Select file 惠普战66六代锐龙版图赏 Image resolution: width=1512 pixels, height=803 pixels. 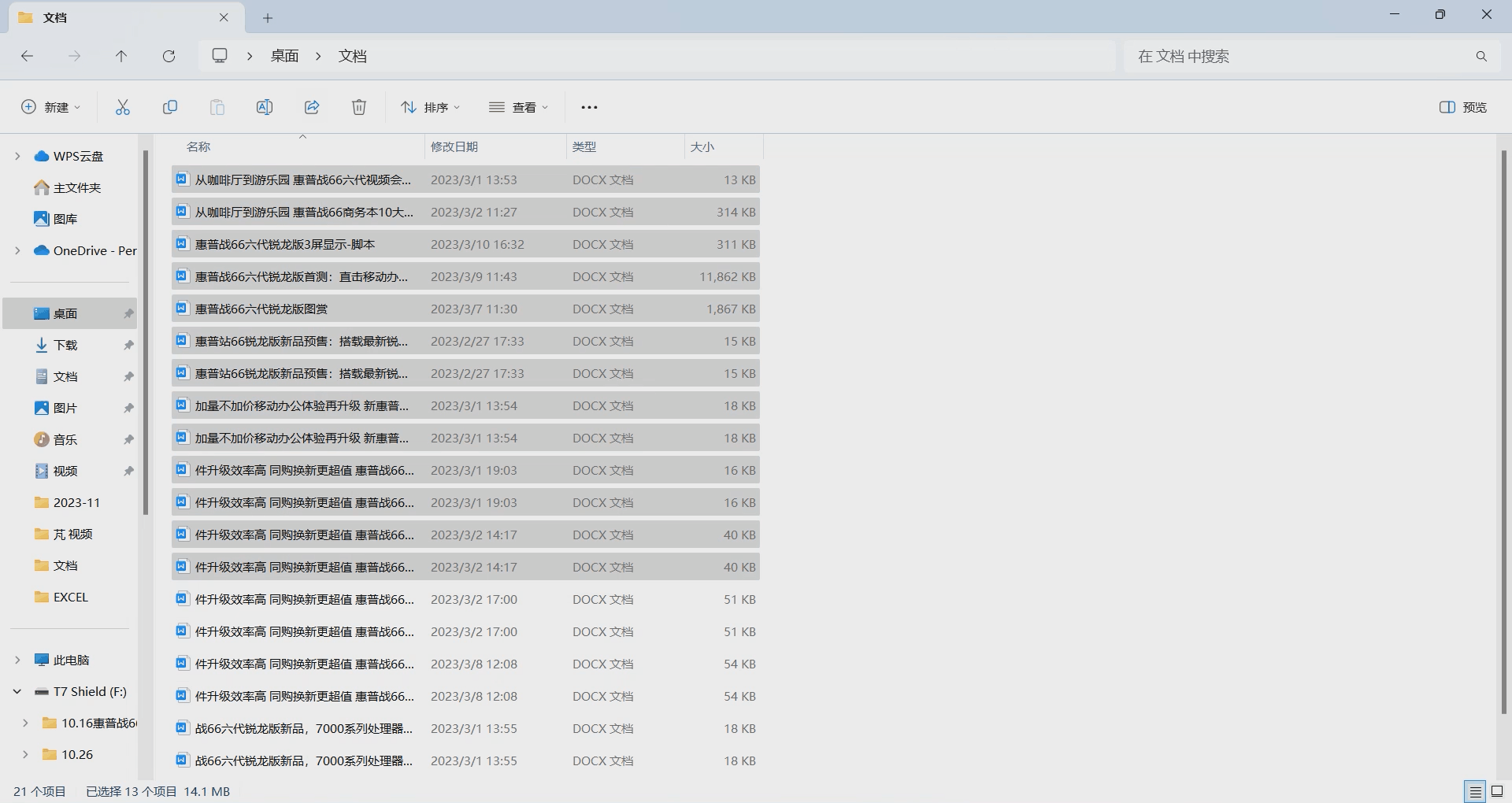pos(465,309)
